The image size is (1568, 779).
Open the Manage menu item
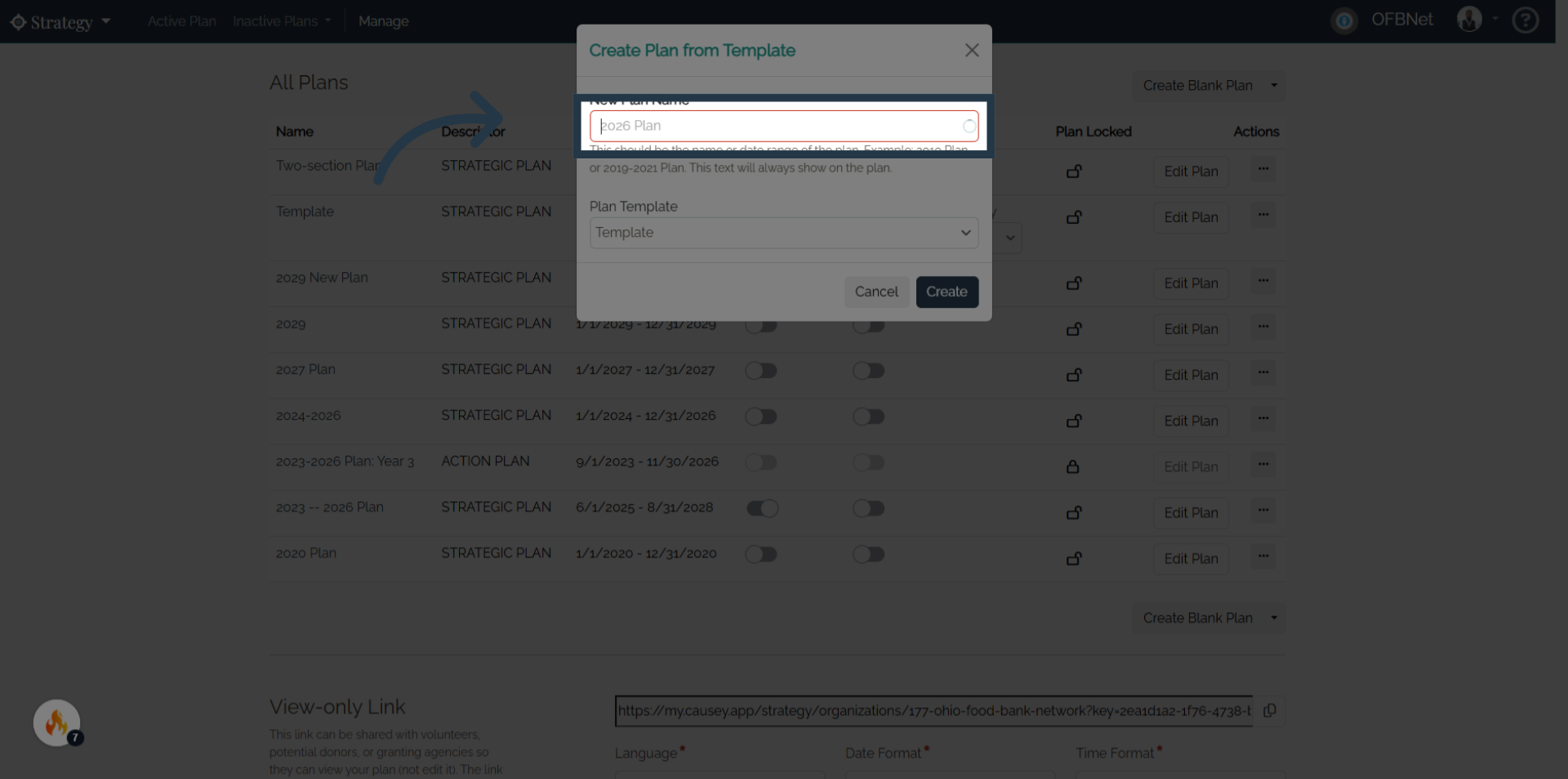384,21
